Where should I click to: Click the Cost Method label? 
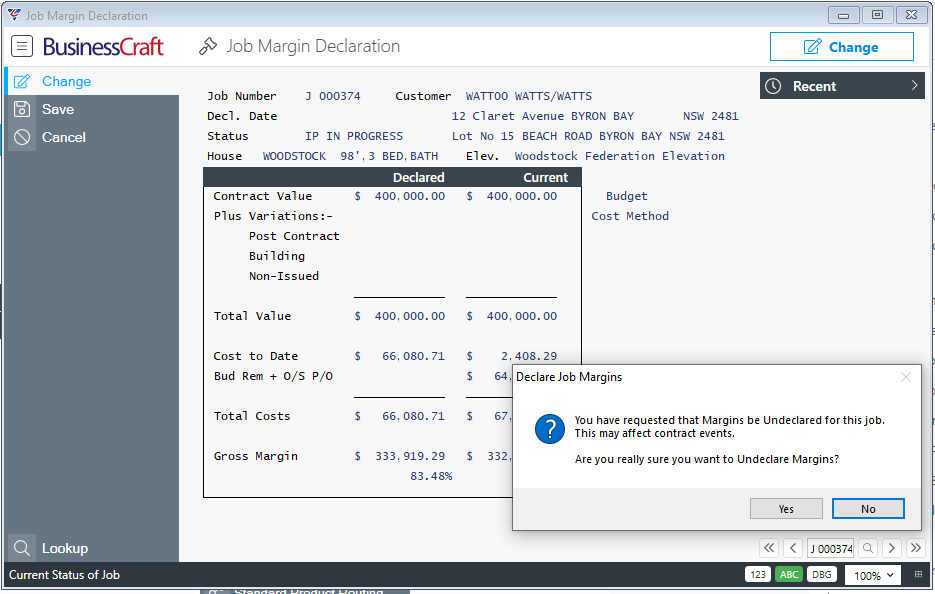pyautogui.click(x=630, y=216)
